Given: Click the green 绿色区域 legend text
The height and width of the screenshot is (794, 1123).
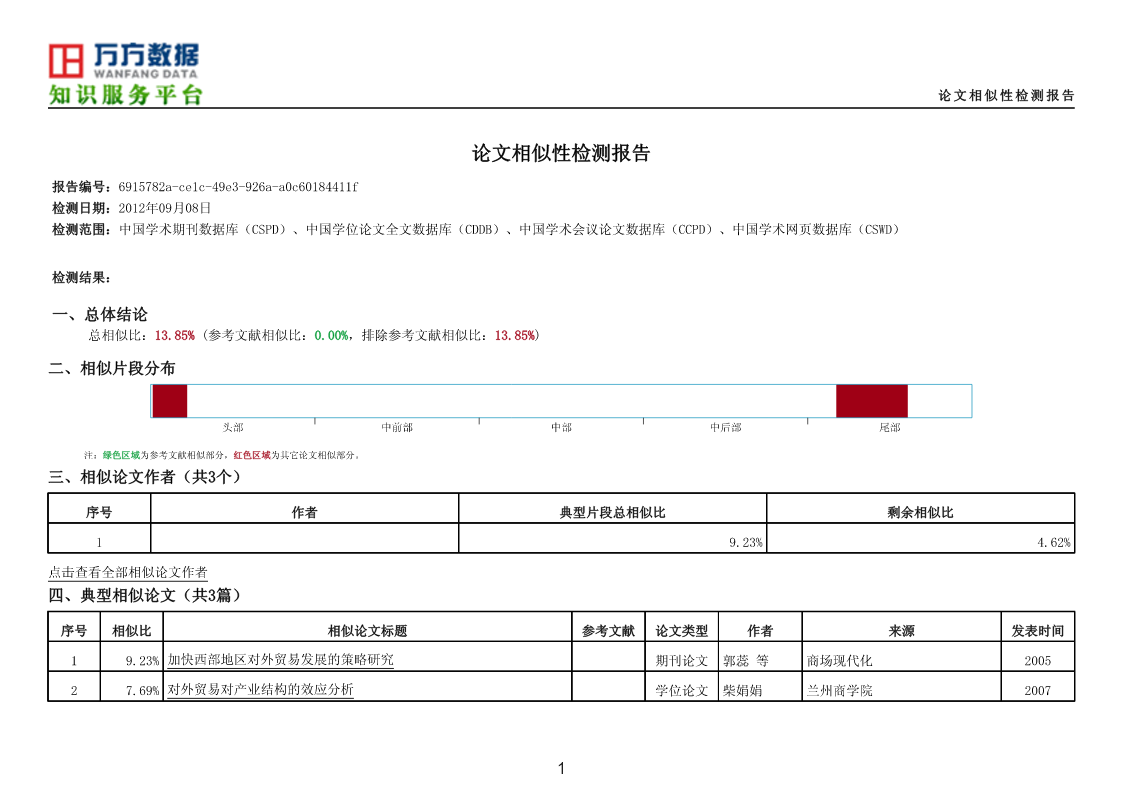Looking at the screenshot, I should pyautogui.click(x=121, y=455).
